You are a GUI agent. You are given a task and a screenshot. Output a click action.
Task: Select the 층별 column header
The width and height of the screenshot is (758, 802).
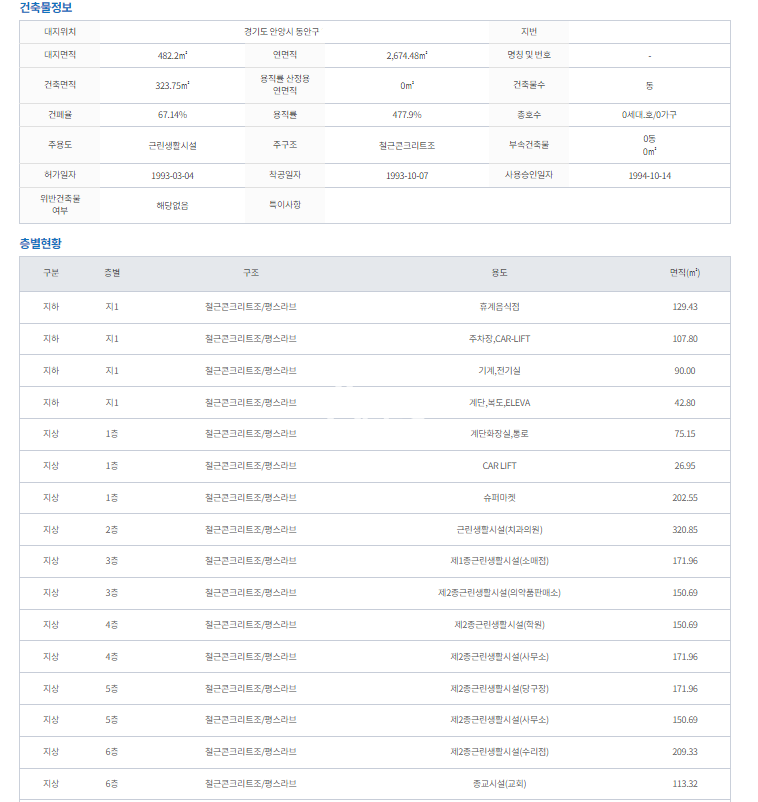coord(112,273)
